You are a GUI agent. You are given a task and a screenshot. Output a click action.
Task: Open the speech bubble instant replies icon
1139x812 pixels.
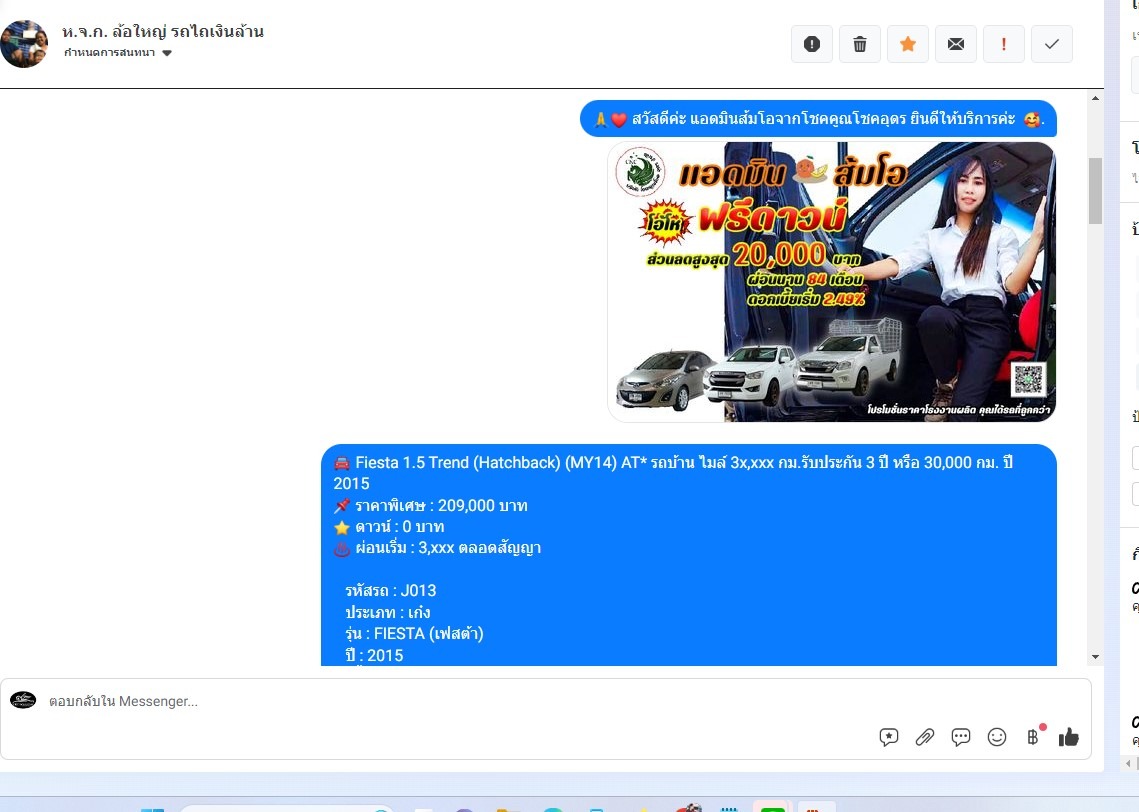point(960,737)
